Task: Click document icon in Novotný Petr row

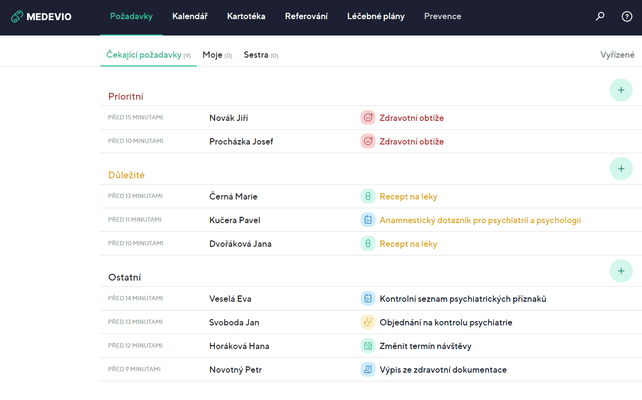Action: (367, 370)
